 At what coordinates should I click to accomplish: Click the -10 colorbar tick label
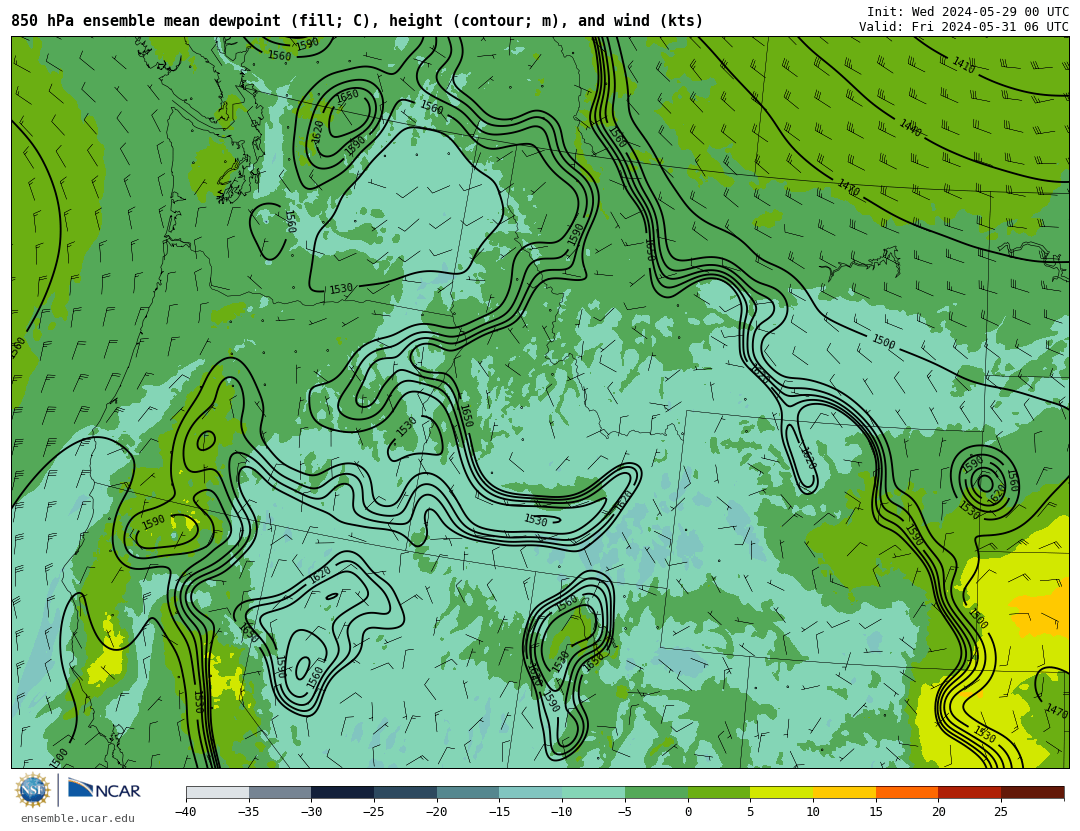click(561, 812)
